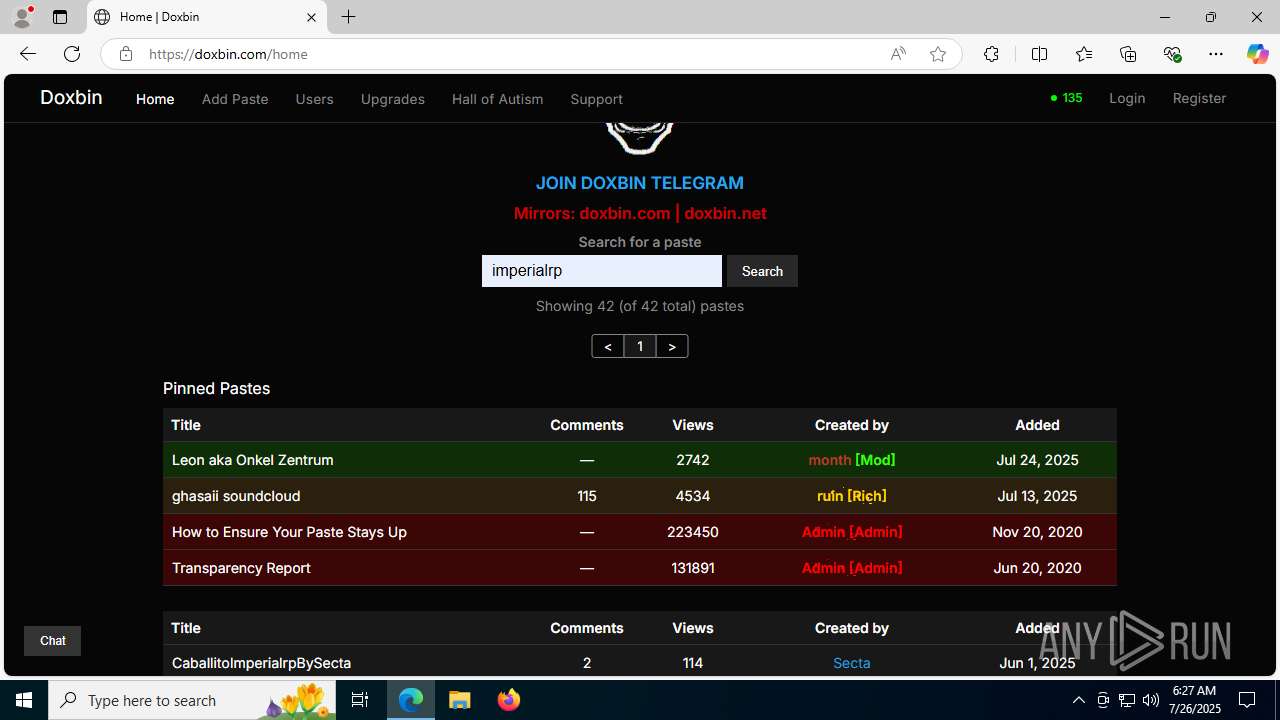Open JOIN DOXBIN TELEGRAM link

(640, 183)
